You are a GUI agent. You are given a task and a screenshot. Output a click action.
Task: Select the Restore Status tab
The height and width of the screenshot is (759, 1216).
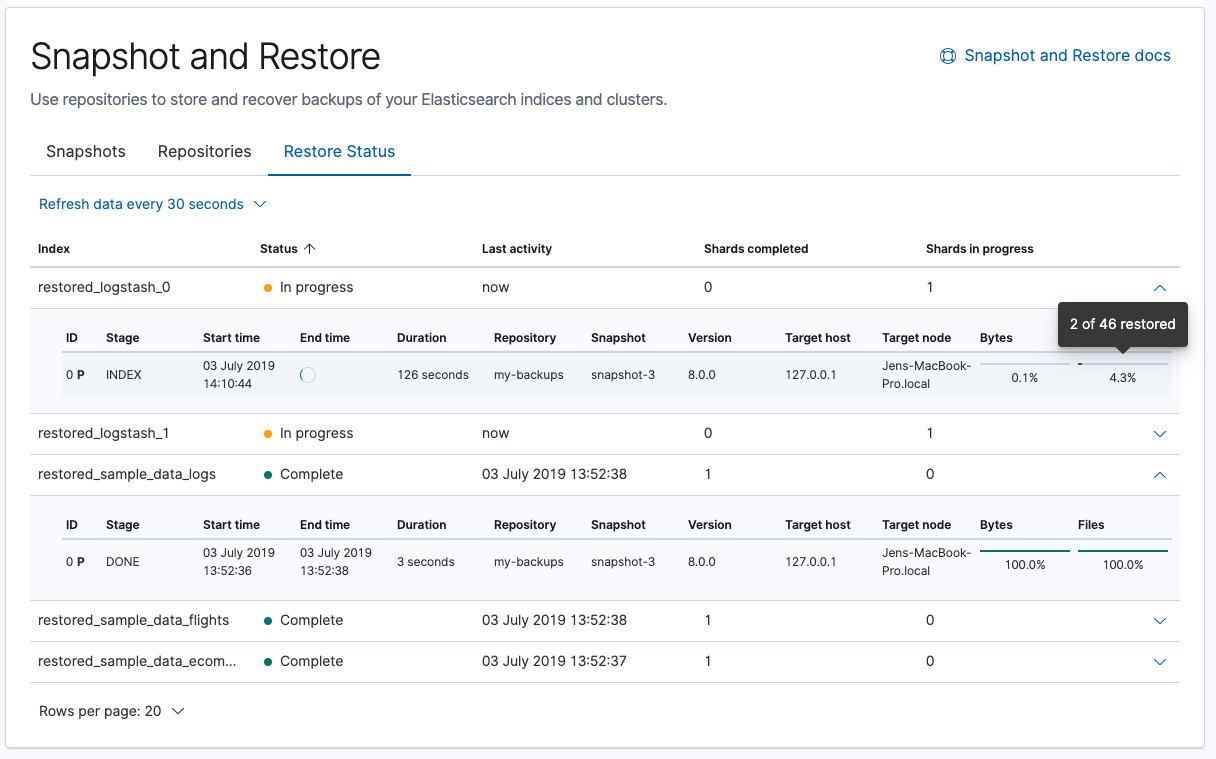point(339,151)
